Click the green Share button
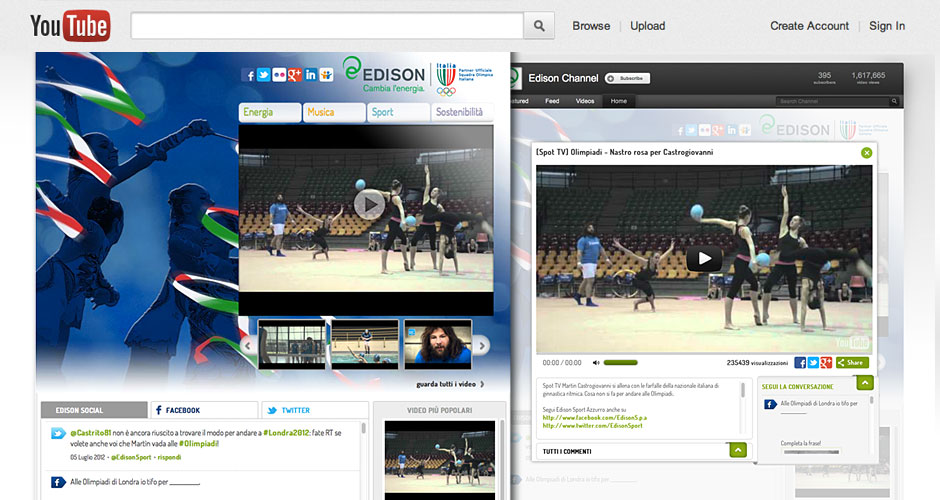The width and height of the screenshot is (940, 500). [x=852, y=363]
